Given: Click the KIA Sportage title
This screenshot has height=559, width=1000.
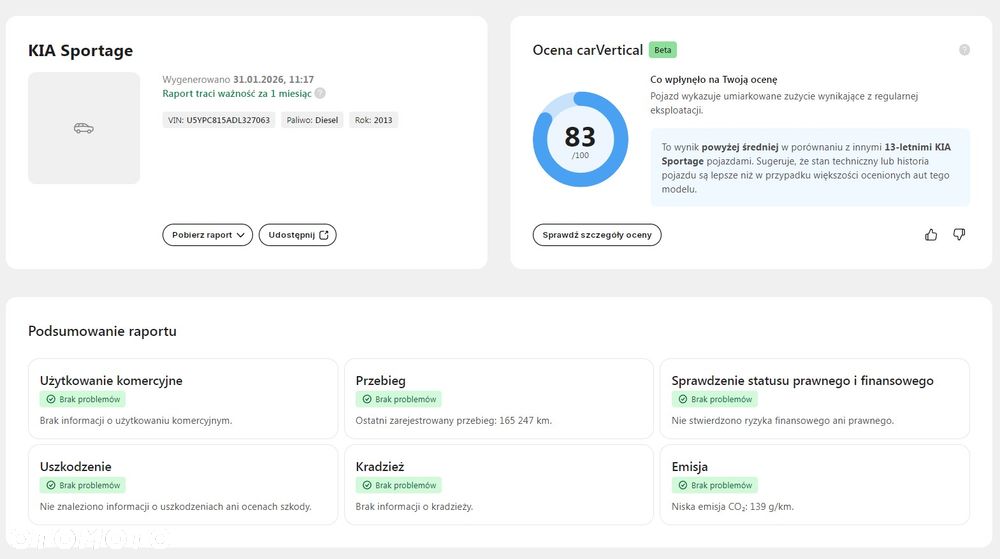Looking at the screenshot, I should 80,50.
